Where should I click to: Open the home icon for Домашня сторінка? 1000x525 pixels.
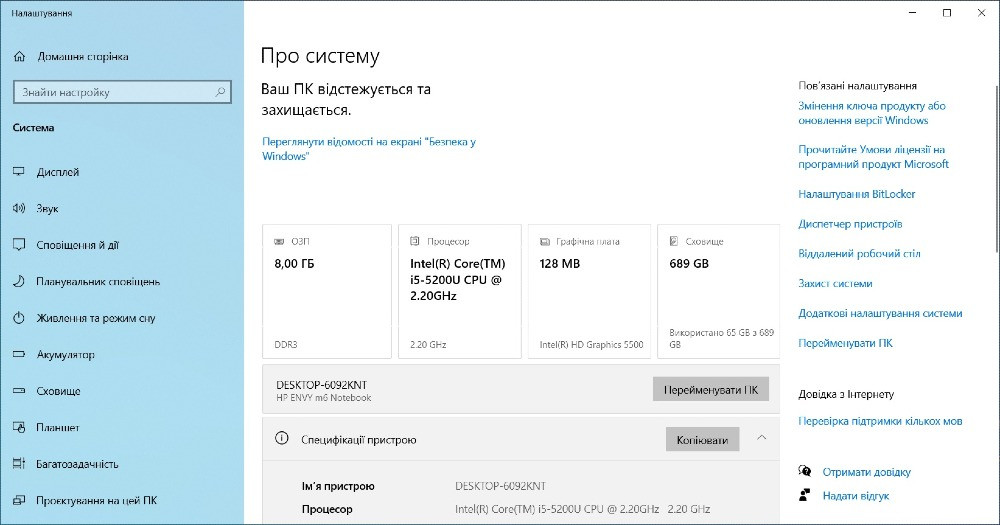pyautogui.click(x=19, y=57)
